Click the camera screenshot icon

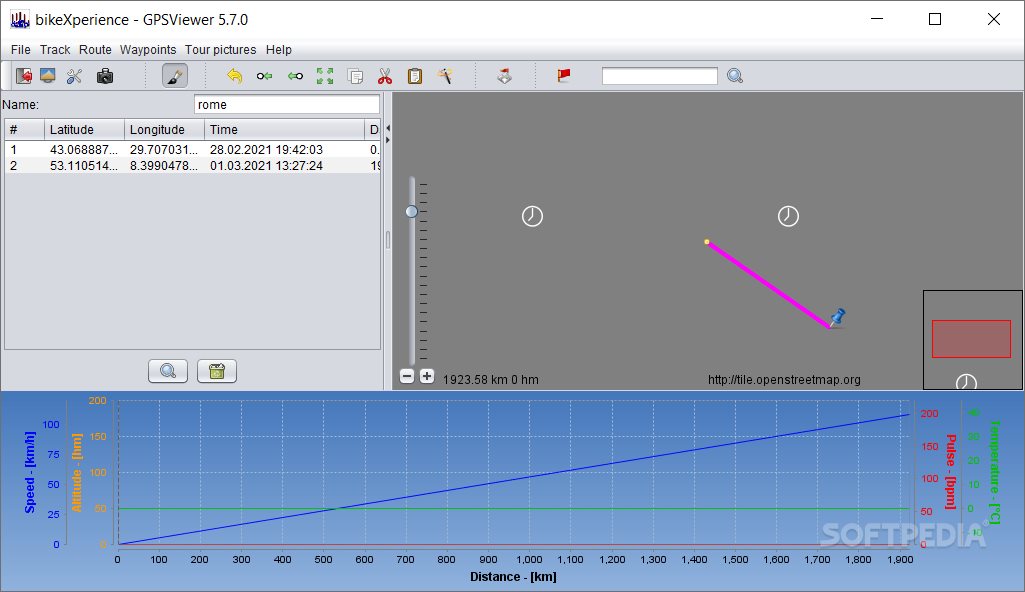point(105,76)
